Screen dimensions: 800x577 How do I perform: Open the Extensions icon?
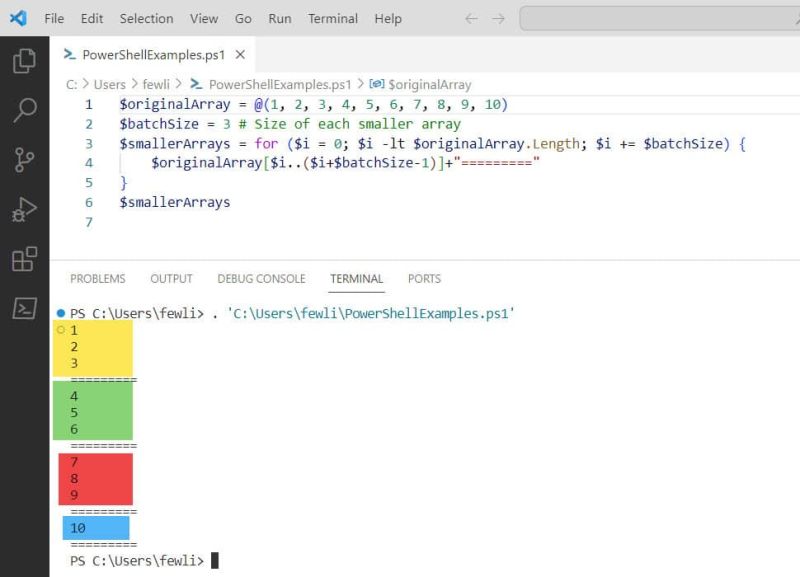click(24, 257)
